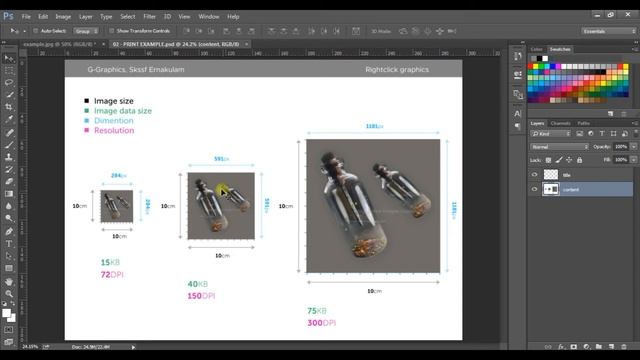Viewport: 640px width, 360px height.
Task: Filter layers by type (T icon)
Action: [x=602, y=133]
